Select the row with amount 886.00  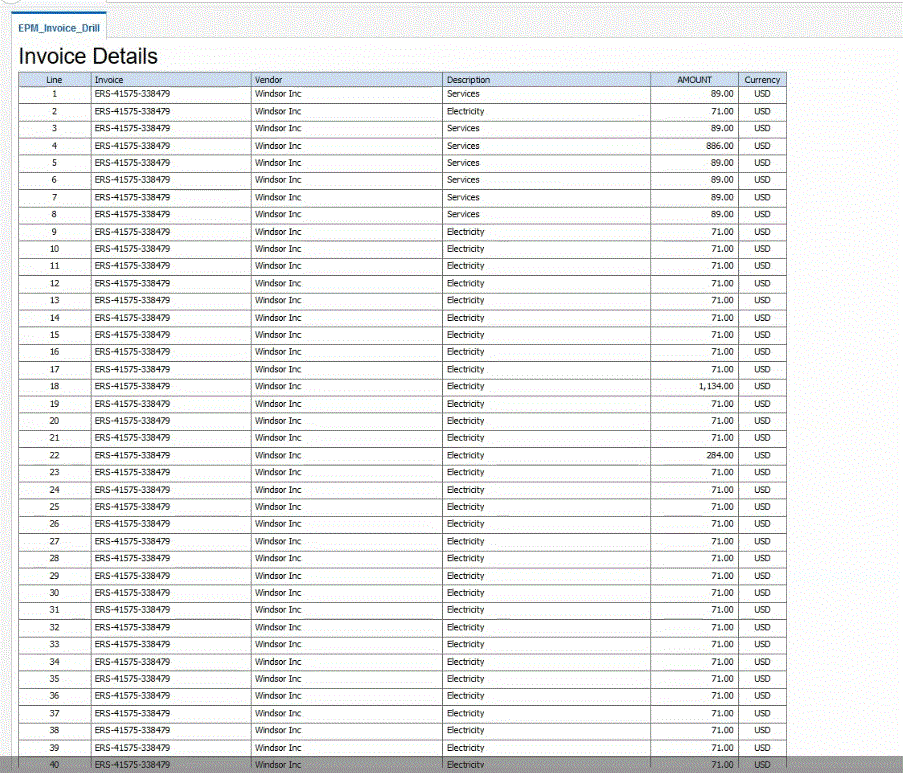[x=400, y=145]
